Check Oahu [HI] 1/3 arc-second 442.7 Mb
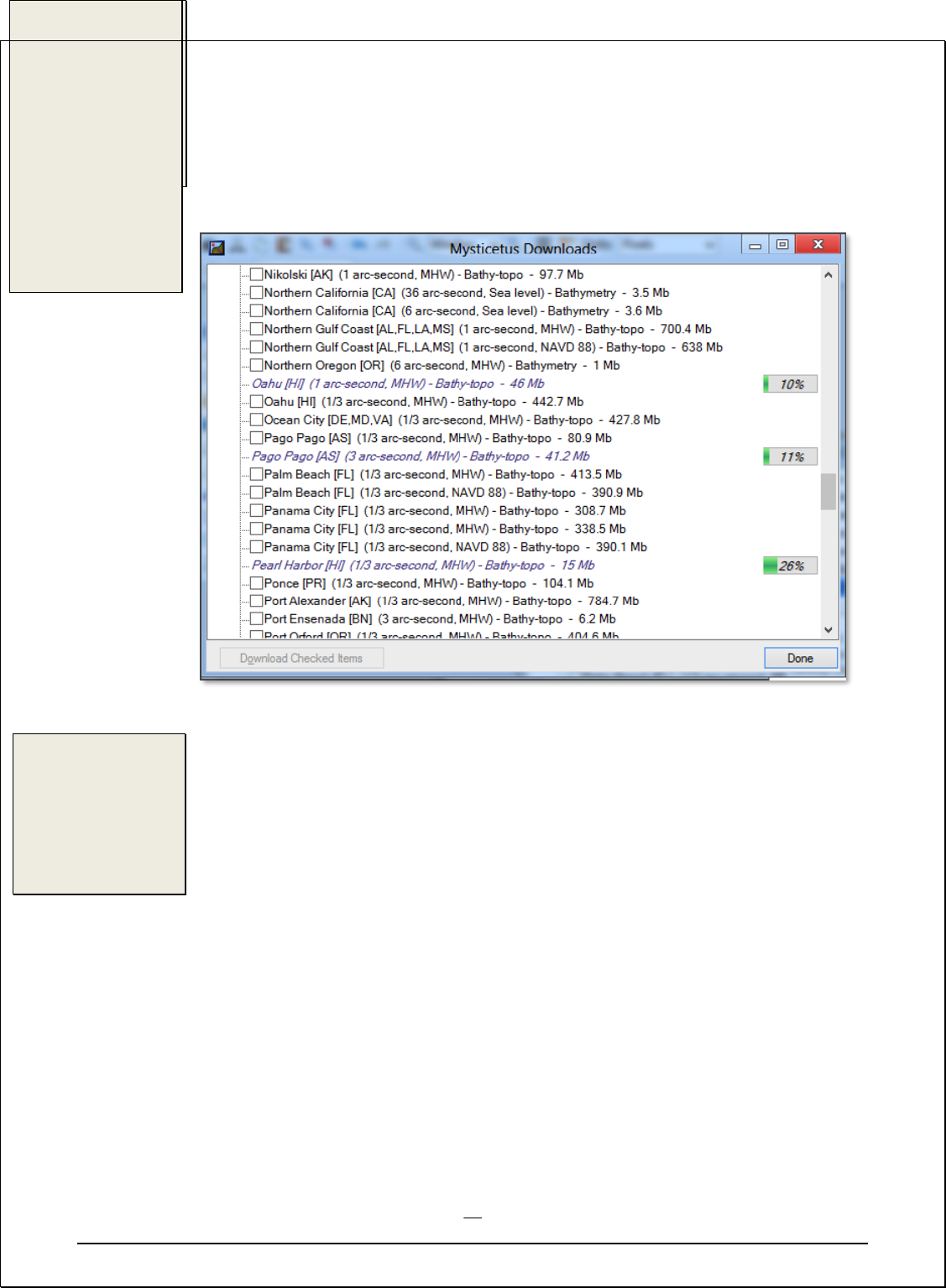 pyautogui.click(x=257, y=401)
